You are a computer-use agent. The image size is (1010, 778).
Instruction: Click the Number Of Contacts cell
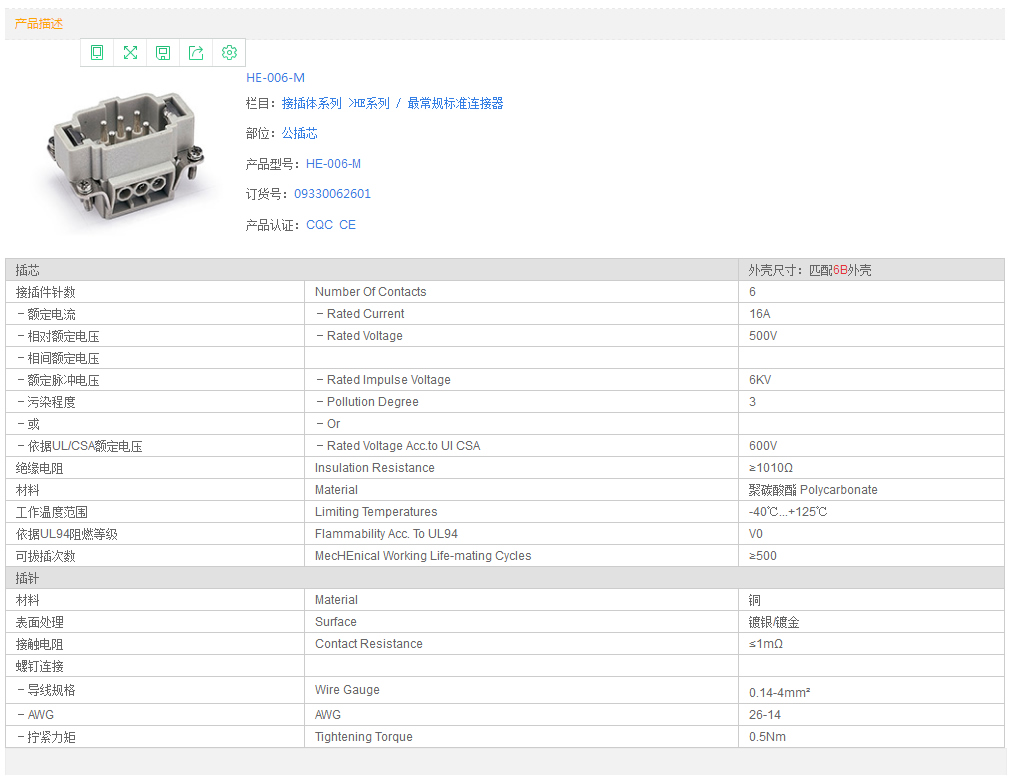pyautogui.click(x=370, y=292)
